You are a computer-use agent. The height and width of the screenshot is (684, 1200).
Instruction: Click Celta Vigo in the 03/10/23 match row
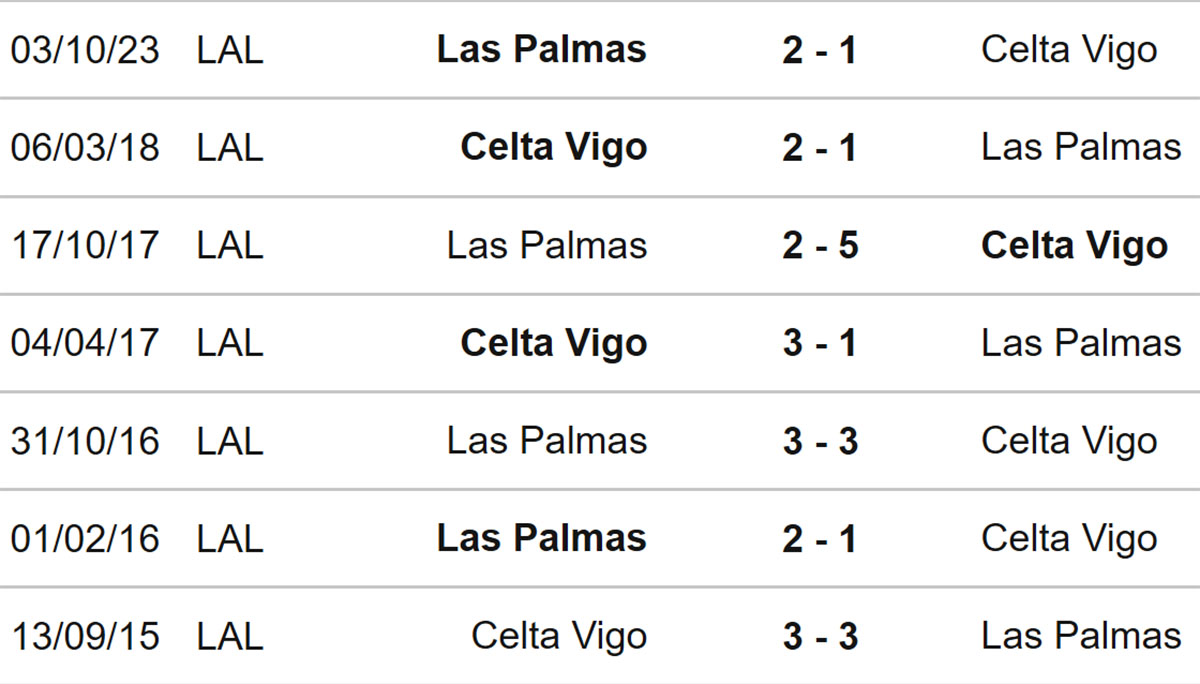point(1069,50)
